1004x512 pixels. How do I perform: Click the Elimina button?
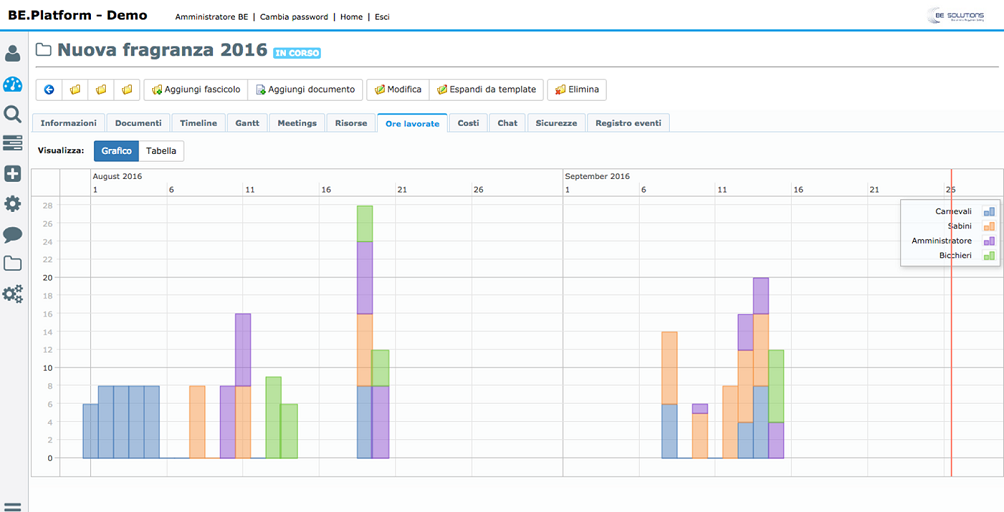point(577,90)
